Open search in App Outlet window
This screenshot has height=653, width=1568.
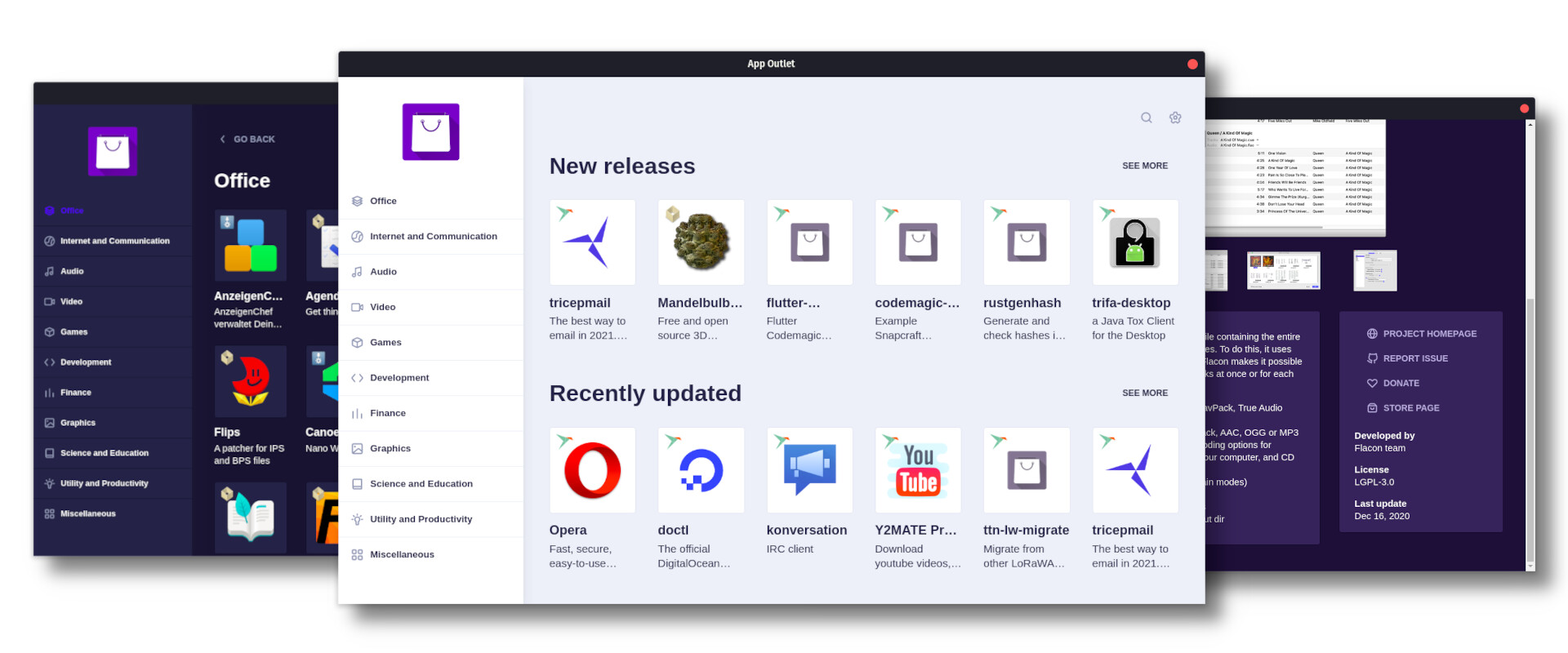pos(1147,118)
